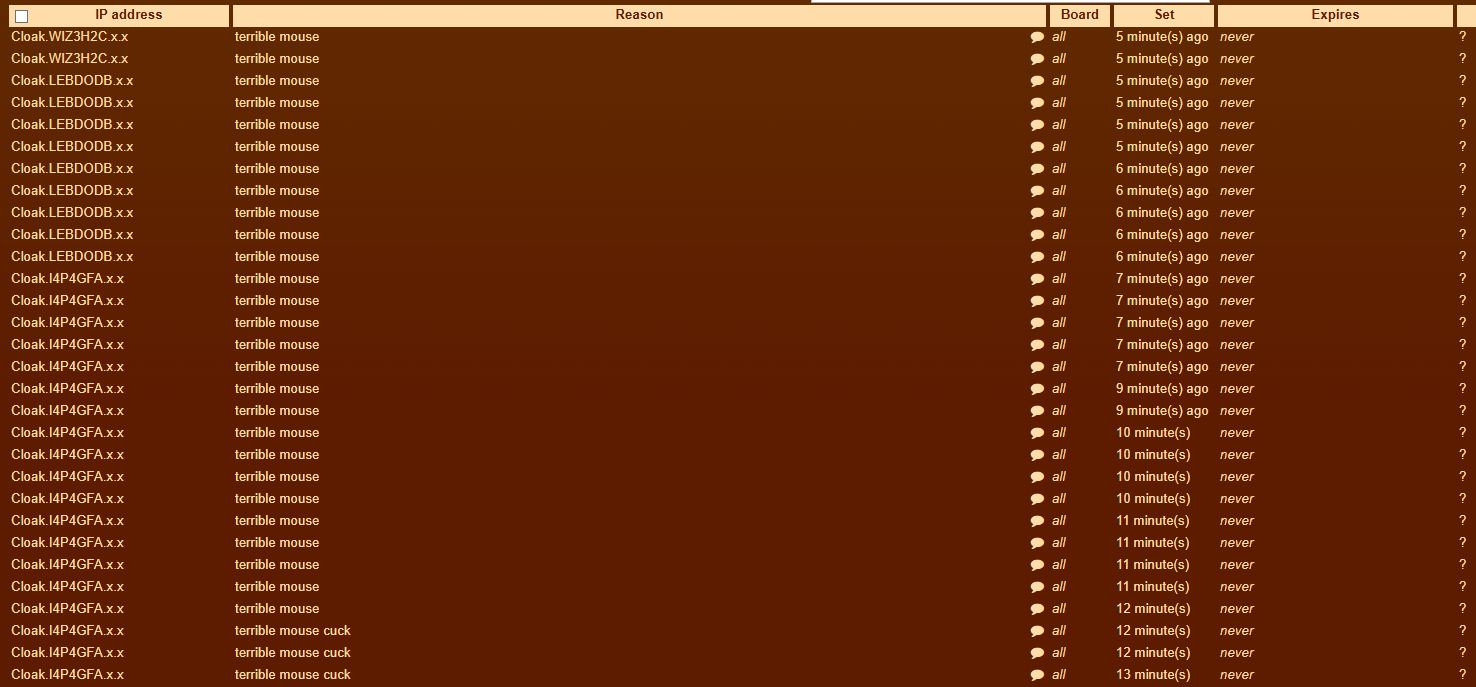The height and width of the screenshot is (687, 1476).
Task: Click the comment bubble in the first Cloak.I4P4GFA row
Action: pos(1037,279)
